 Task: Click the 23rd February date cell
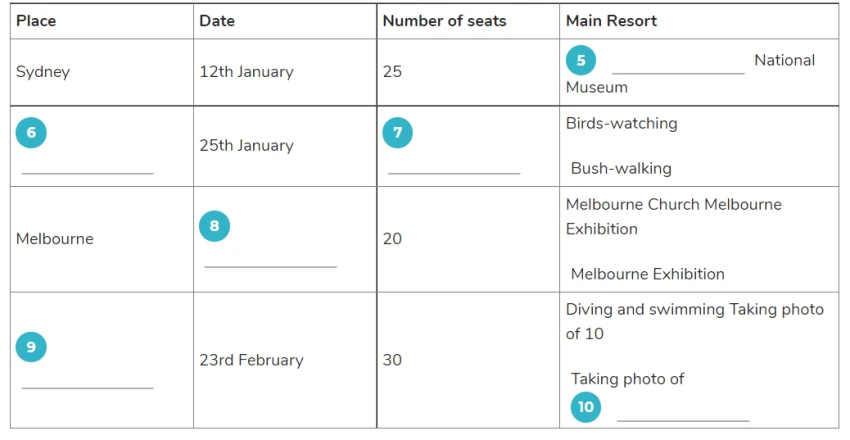pos(251,360)
